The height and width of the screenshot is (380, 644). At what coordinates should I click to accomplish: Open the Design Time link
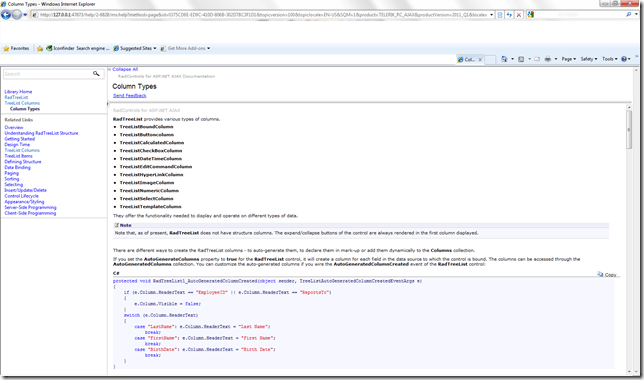[17, 145]
